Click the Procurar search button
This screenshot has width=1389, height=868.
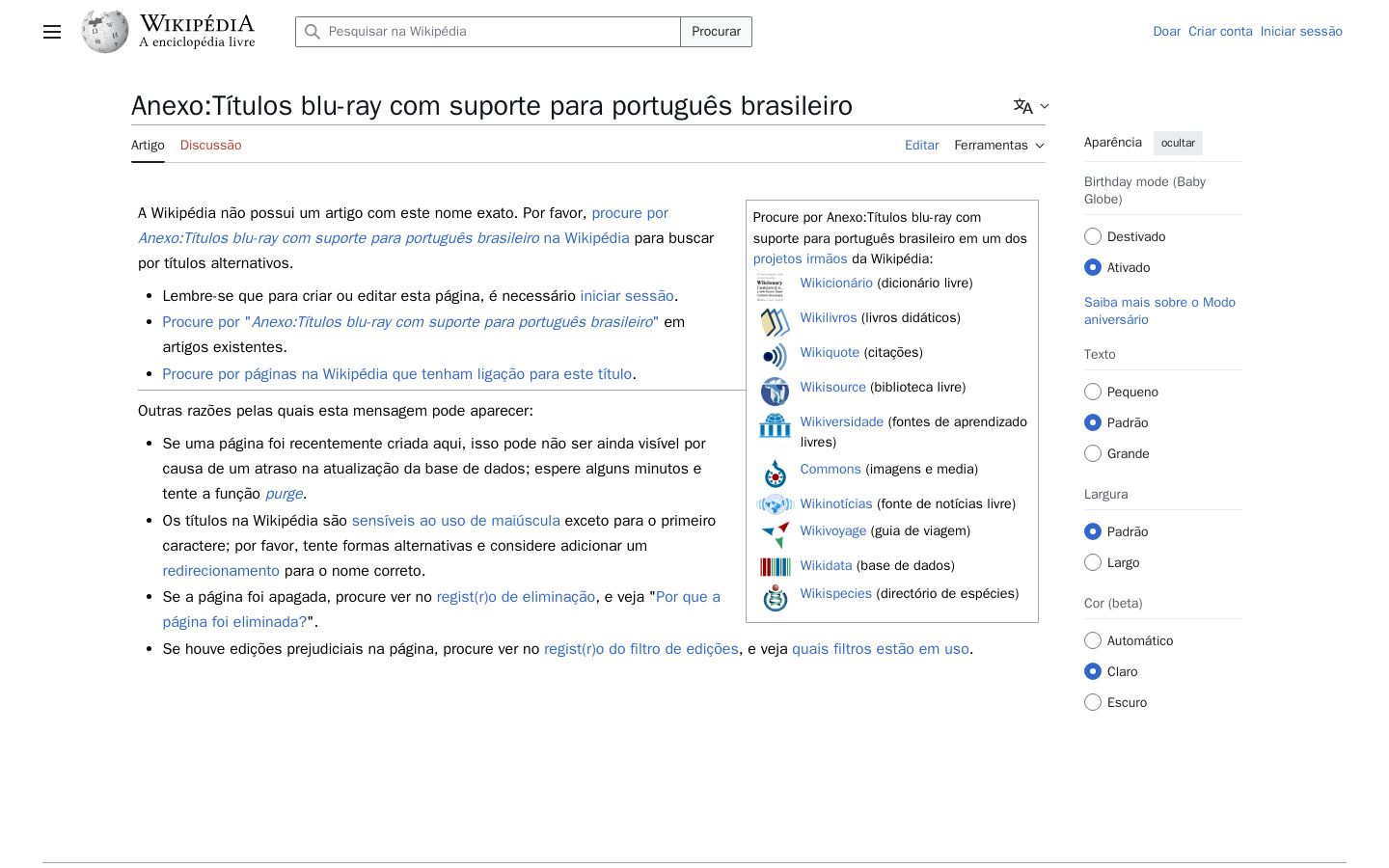[716, 32]
